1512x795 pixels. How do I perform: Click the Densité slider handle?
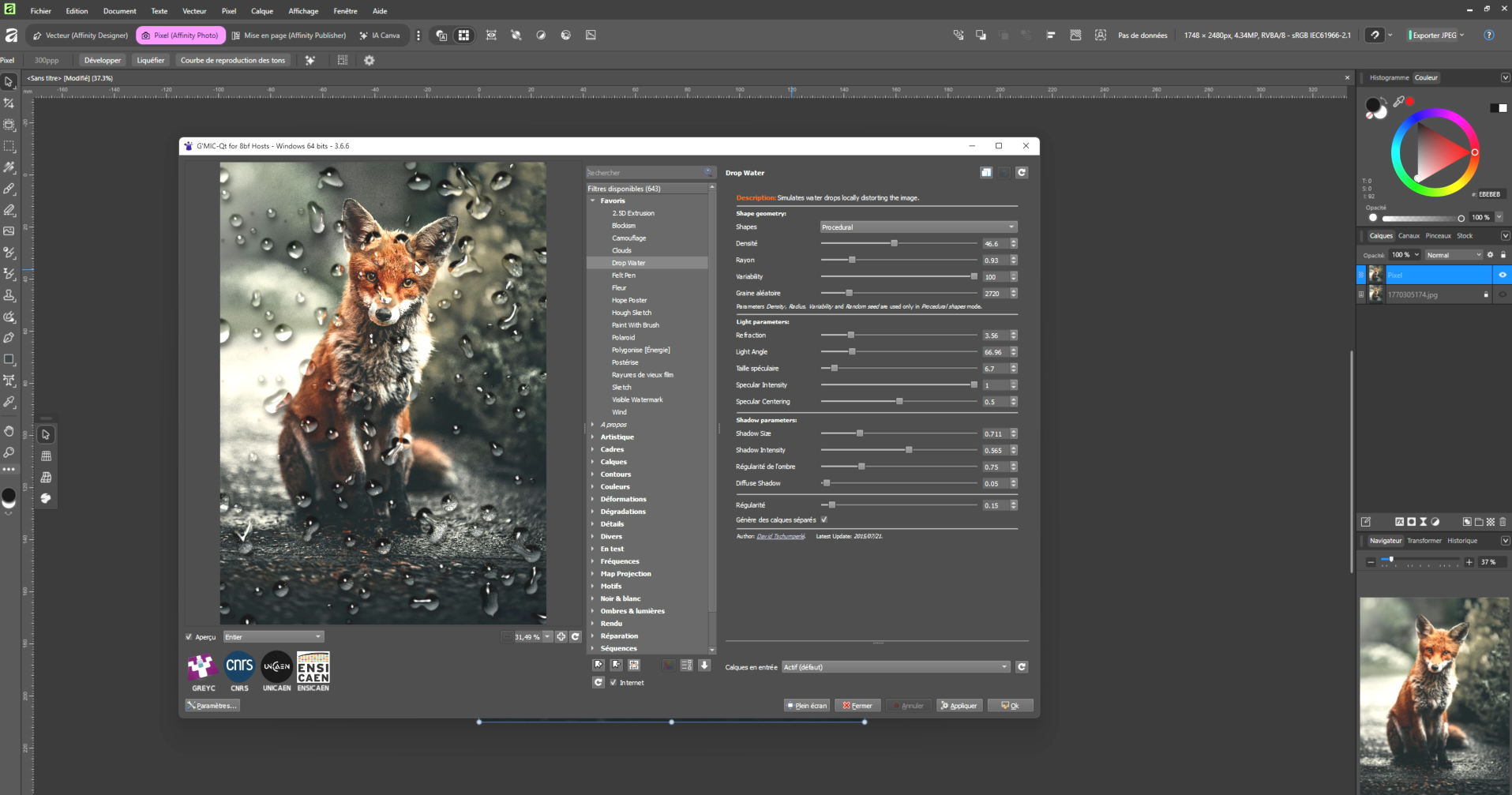click(x=894, y=244)
